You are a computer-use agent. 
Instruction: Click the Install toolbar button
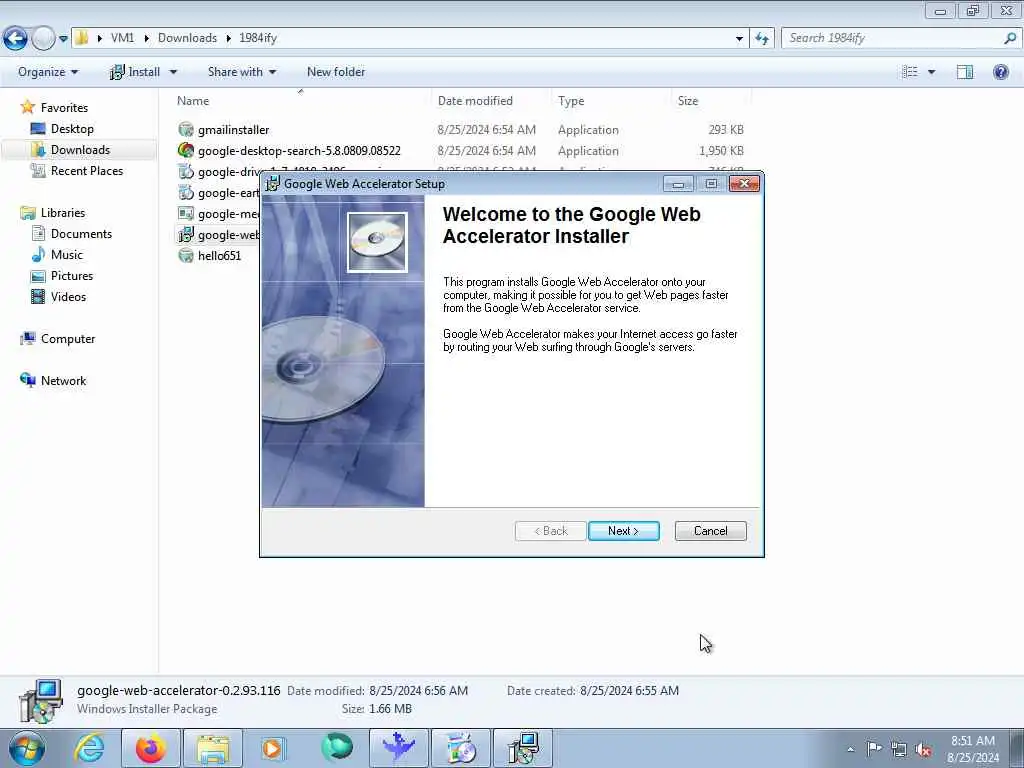(x=135, y=72)
